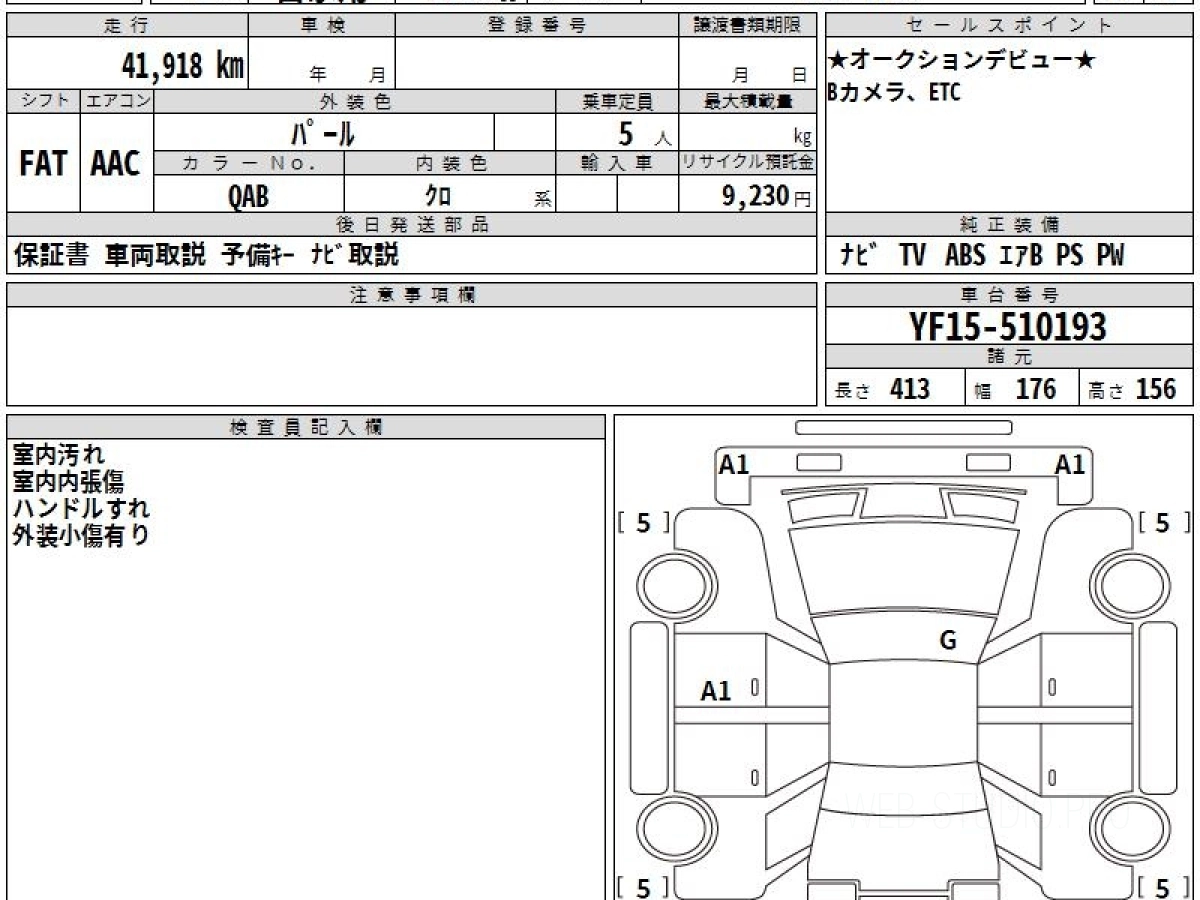Image resolution: width=1200 pixels, height=900 pixels.
Task: Click the color number QAB
Action: click(x=248, y=197)
